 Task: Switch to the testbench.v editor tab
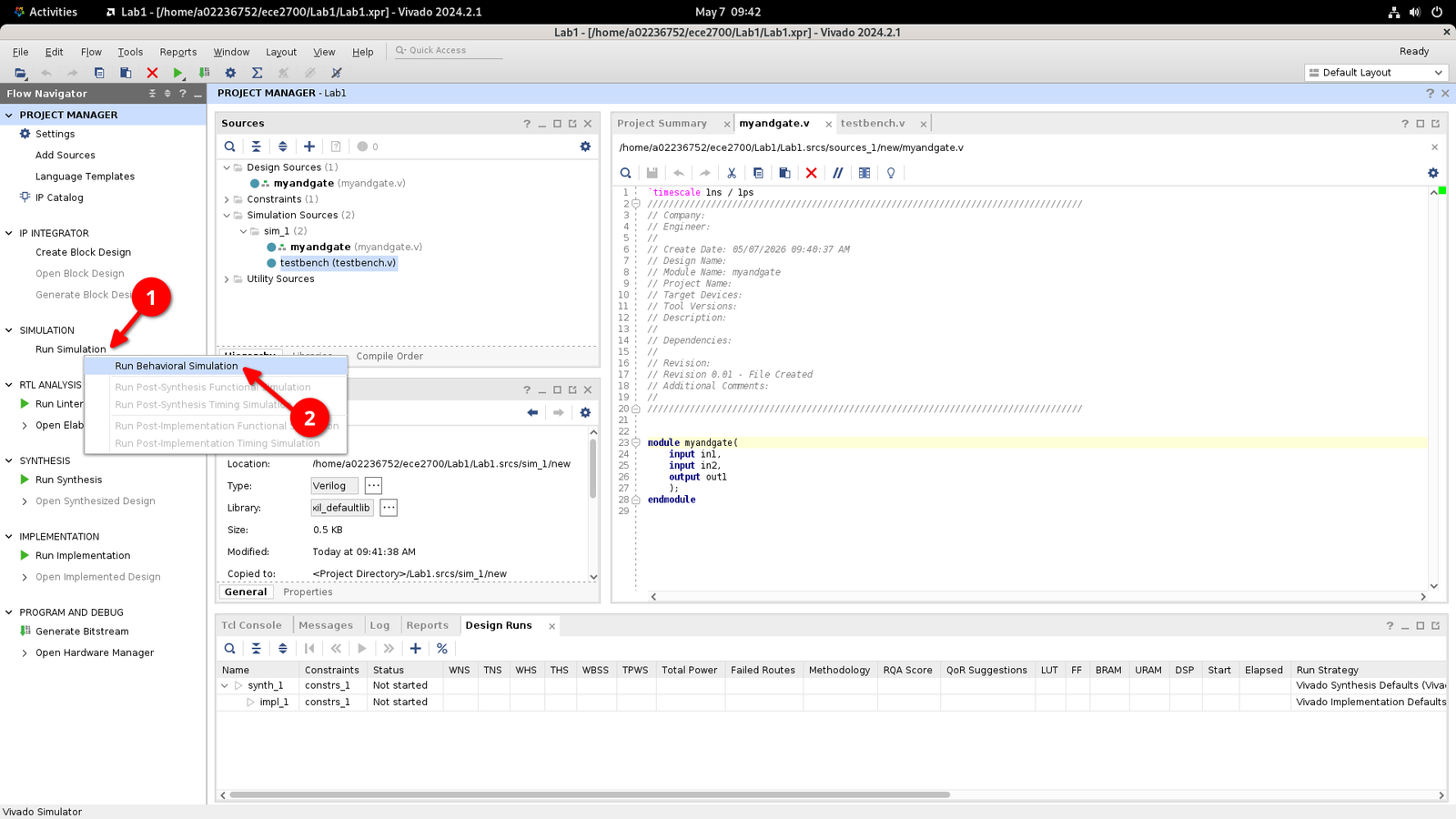point(873,124)
